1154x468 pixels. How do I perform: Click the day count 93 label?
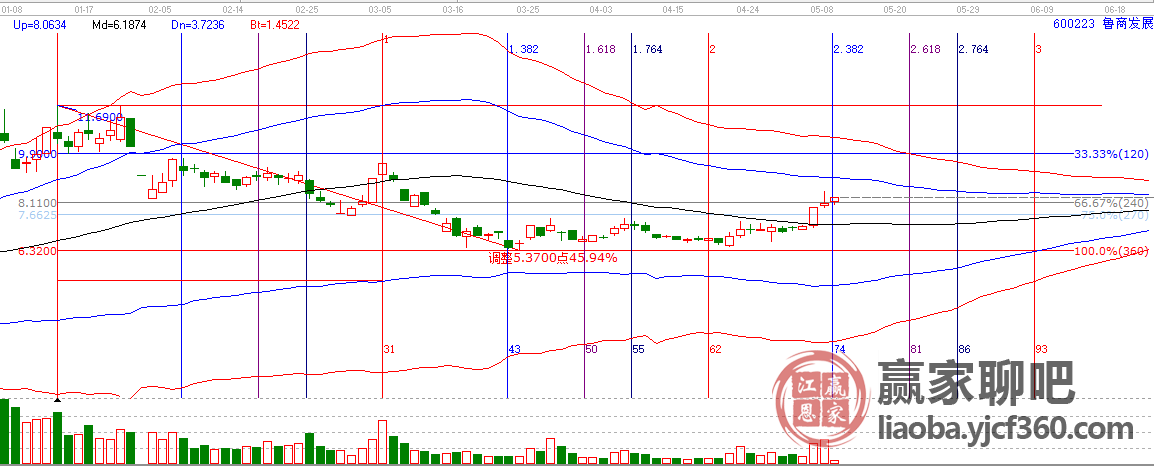[1041, 349]
